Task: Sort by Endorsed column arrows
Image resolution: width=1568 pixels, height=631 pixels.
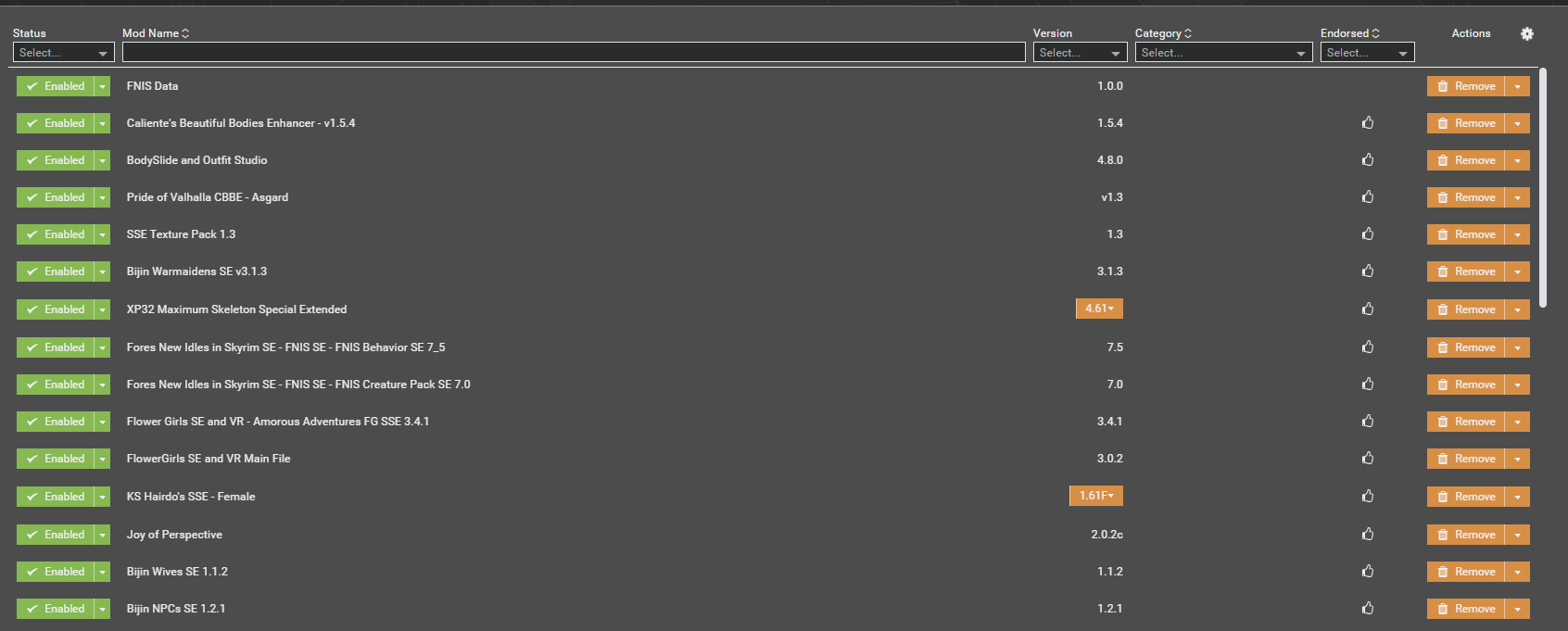Action: coord(1375,33)
